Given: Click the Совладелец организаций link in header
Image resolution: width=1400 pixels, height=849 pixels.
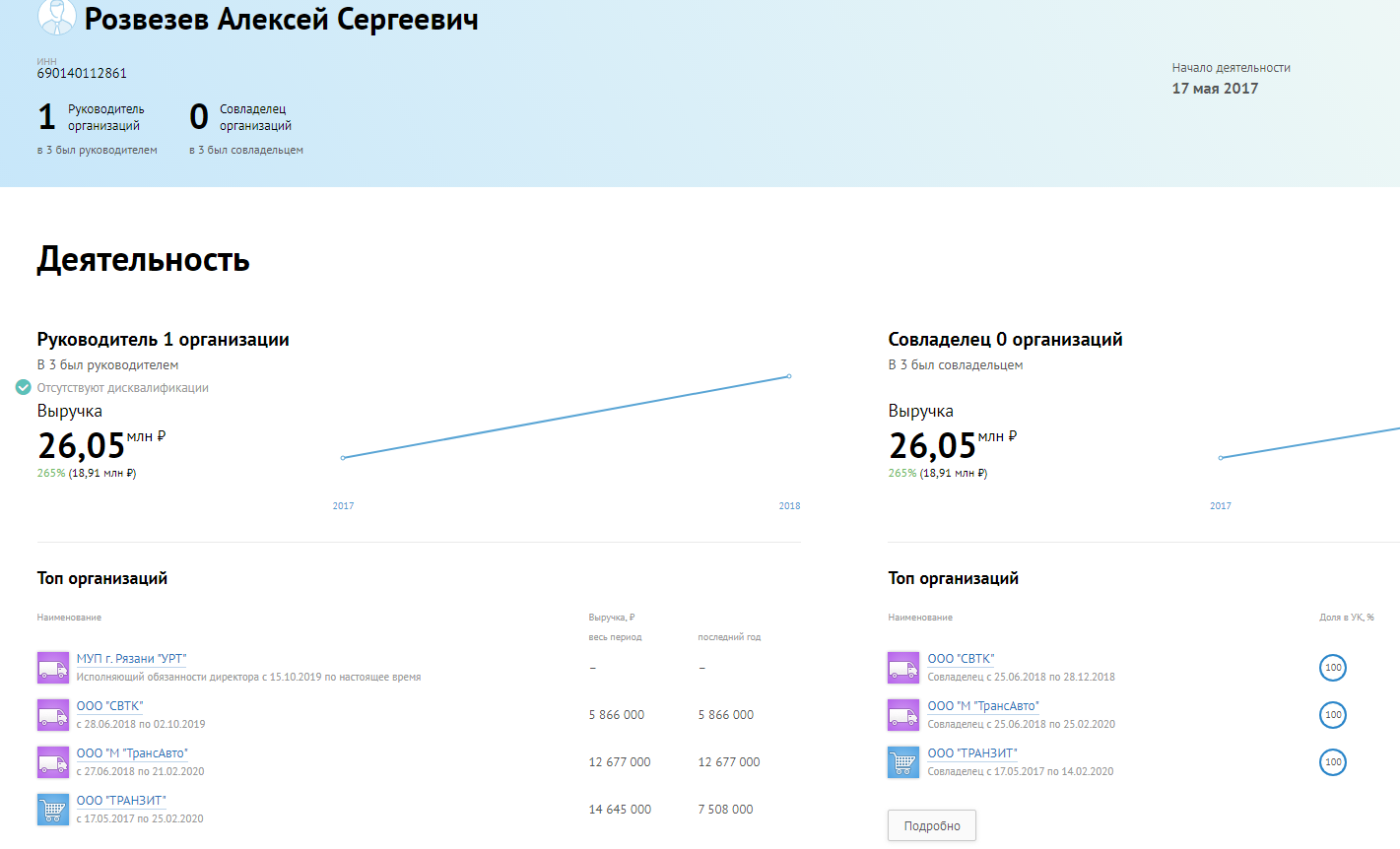Looking at the screenshot, I should pyautogui.click(x=255, y=117).
